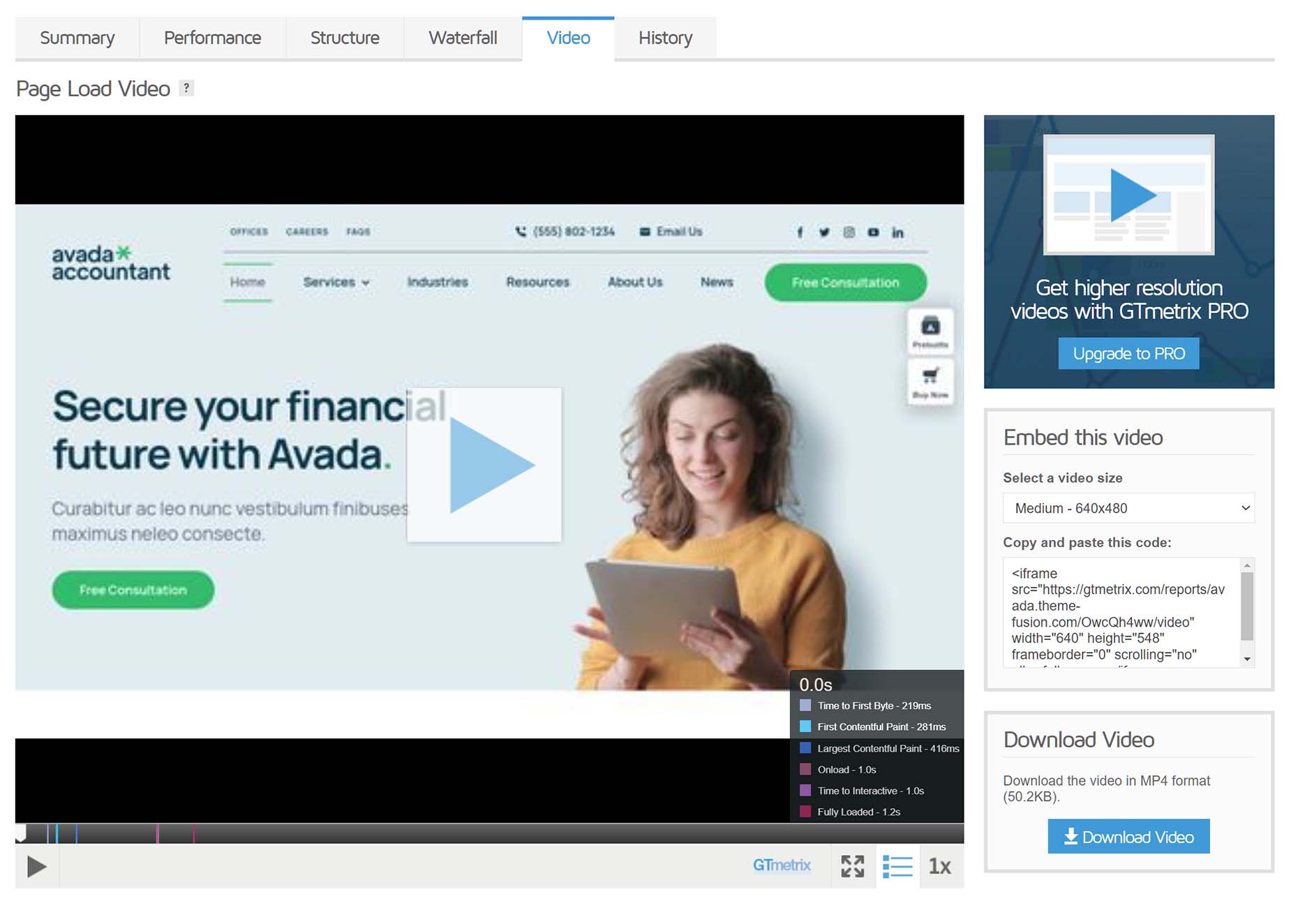1291x924 pixels.
Task: Click the video progress scrubber handle
Action: [x=20, y=833]
